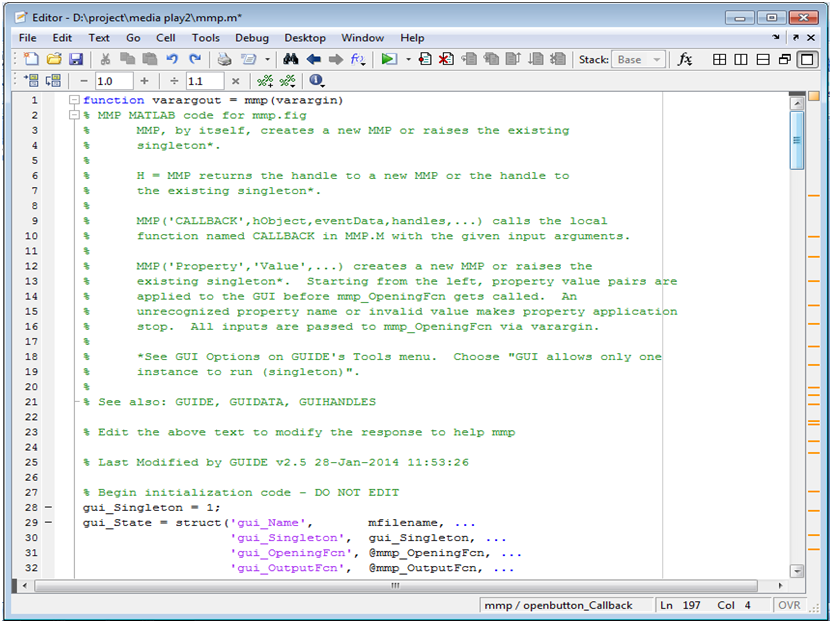The image size is (832, 623).
Task: Open the Debug menu
Action: (252, 38)
